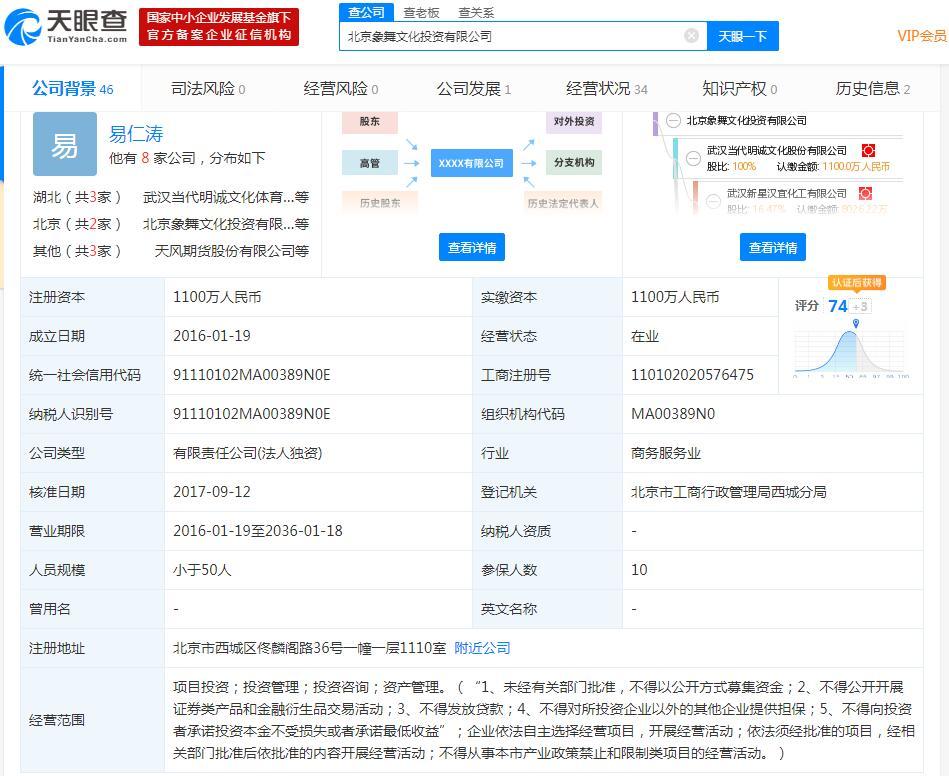The image size is (949, 776).
Task: Collapse the 武汉当代明诚文化股份有限公司 tree node
Action: [x=694, y=157]
